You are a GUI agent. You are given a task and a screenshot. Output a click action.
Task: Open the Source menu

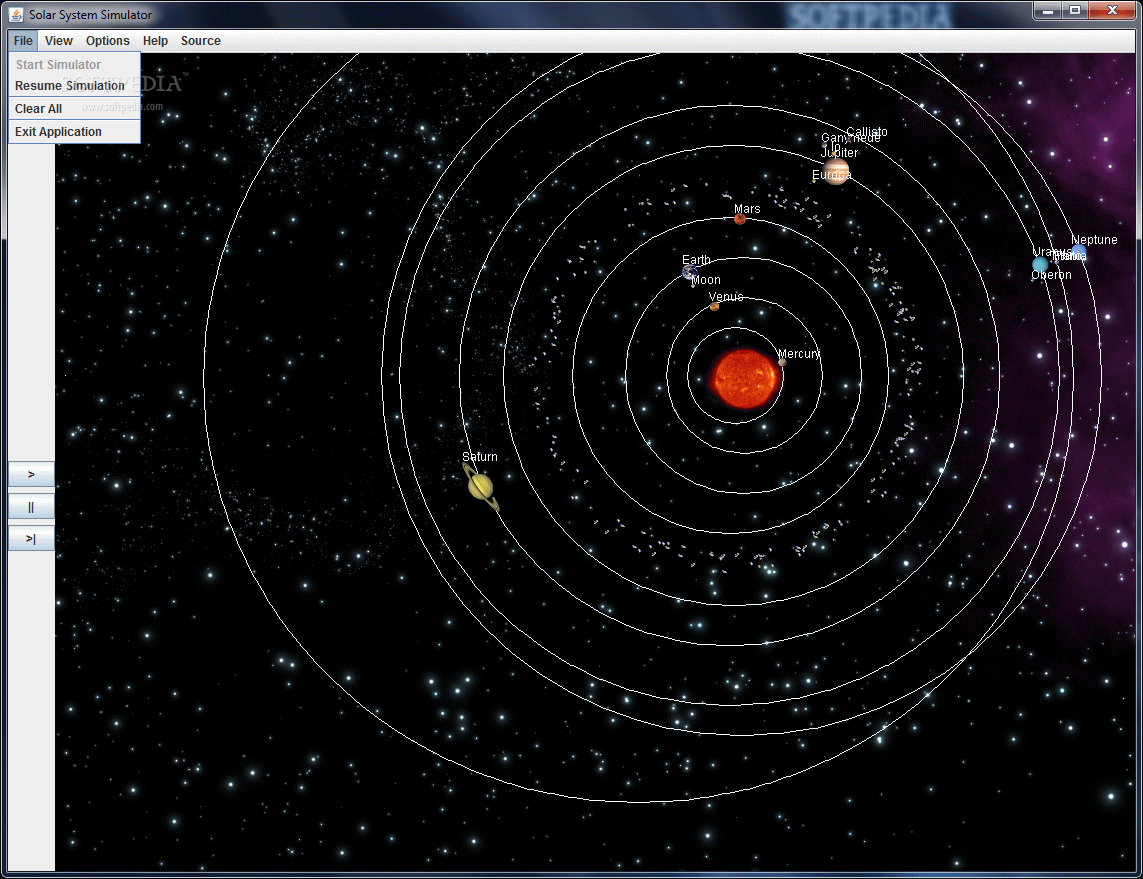(200, 40)
